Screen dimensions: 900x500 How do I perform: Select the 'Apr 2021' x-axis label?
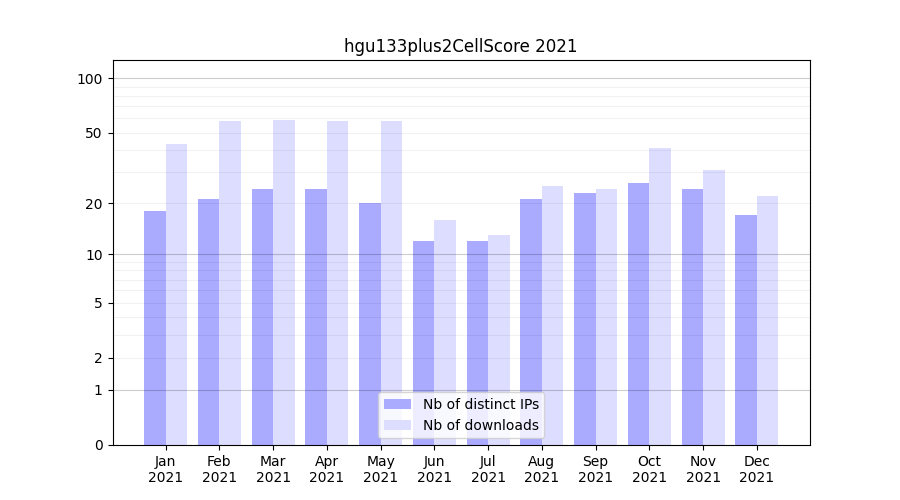[327, 469]
